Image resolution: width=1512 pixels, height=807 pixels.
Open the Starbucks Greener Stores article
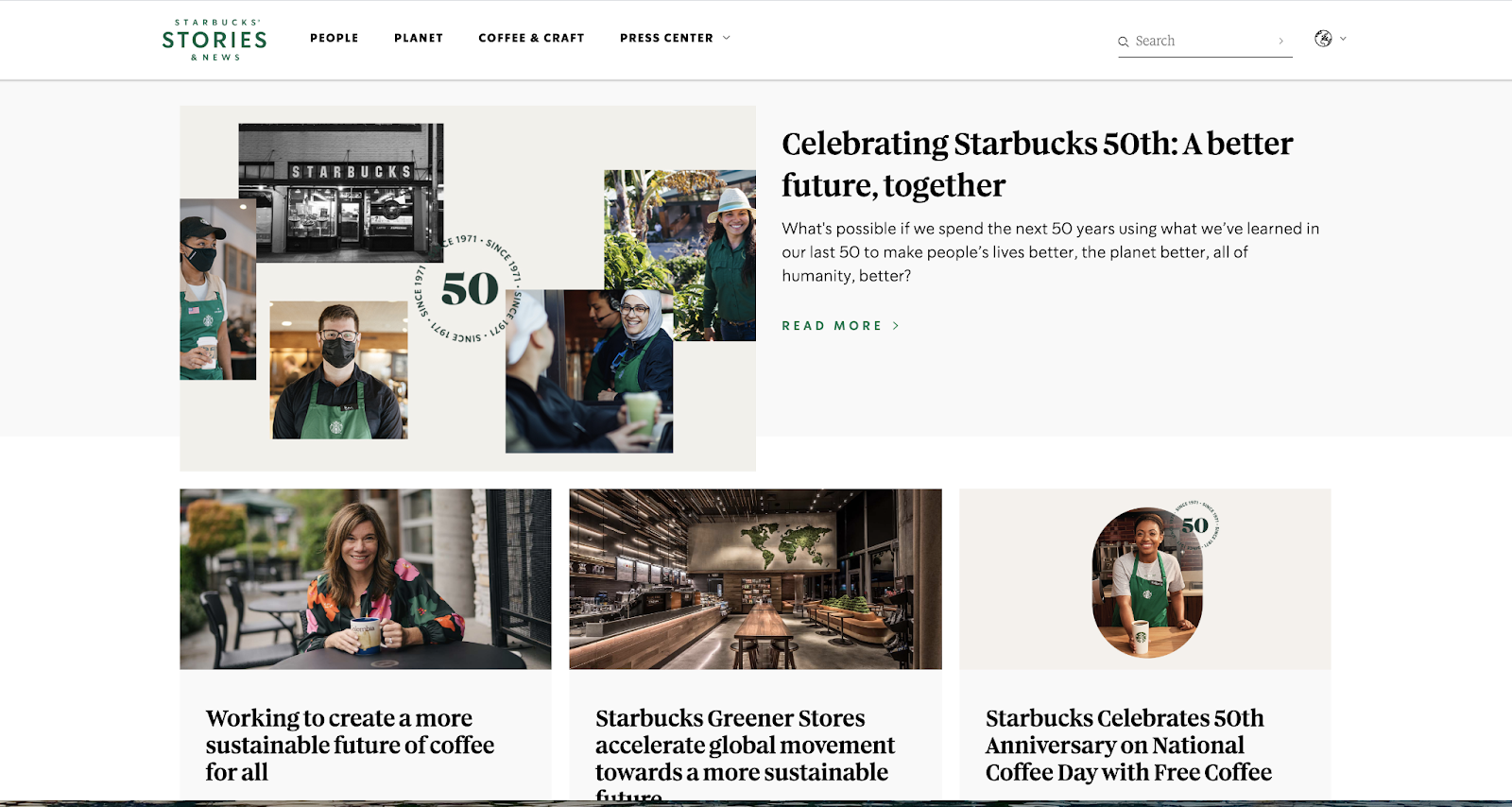coord(745,756)
